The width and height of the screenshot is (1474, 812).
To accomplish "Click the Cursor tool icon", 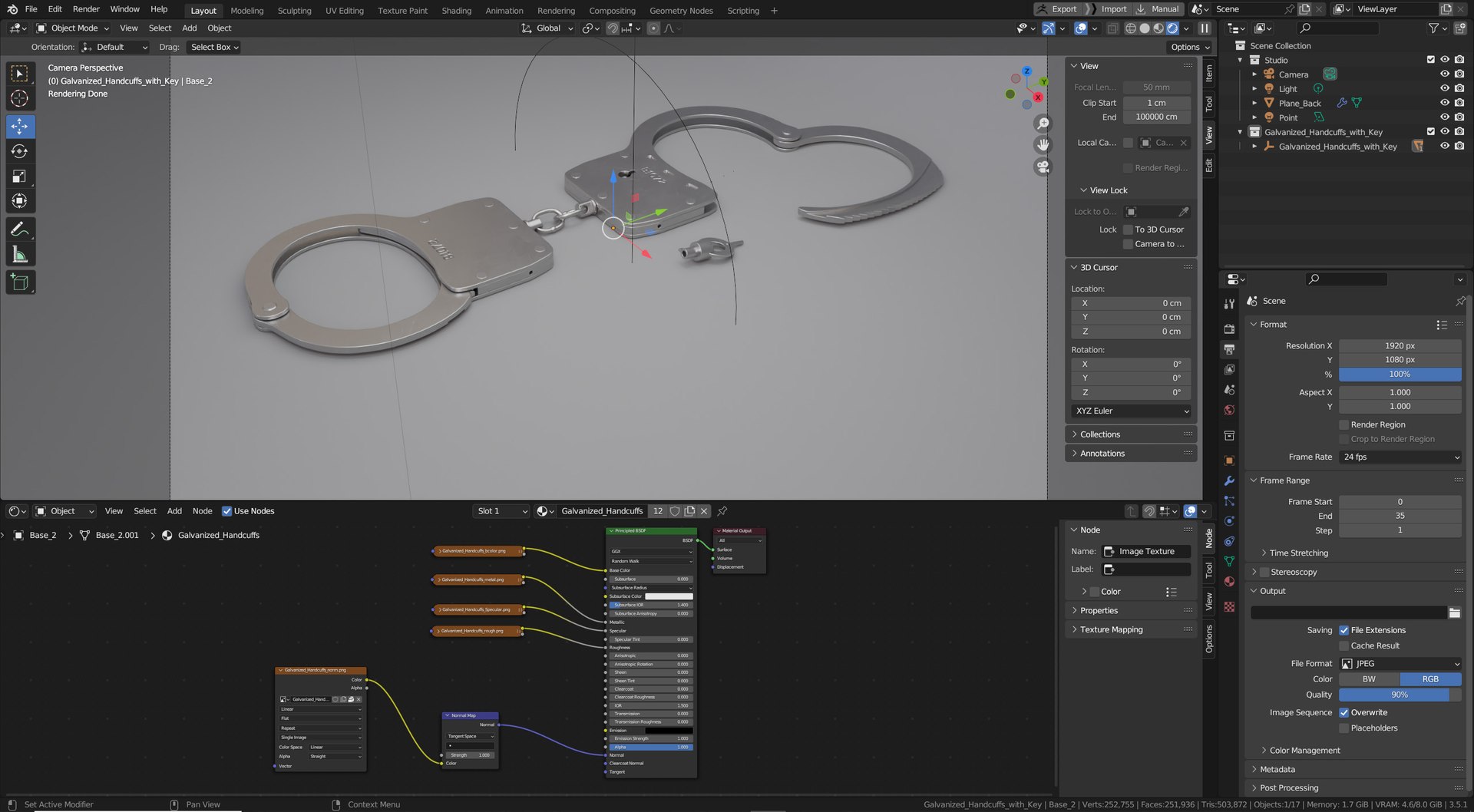I will (x=20, y=98).
